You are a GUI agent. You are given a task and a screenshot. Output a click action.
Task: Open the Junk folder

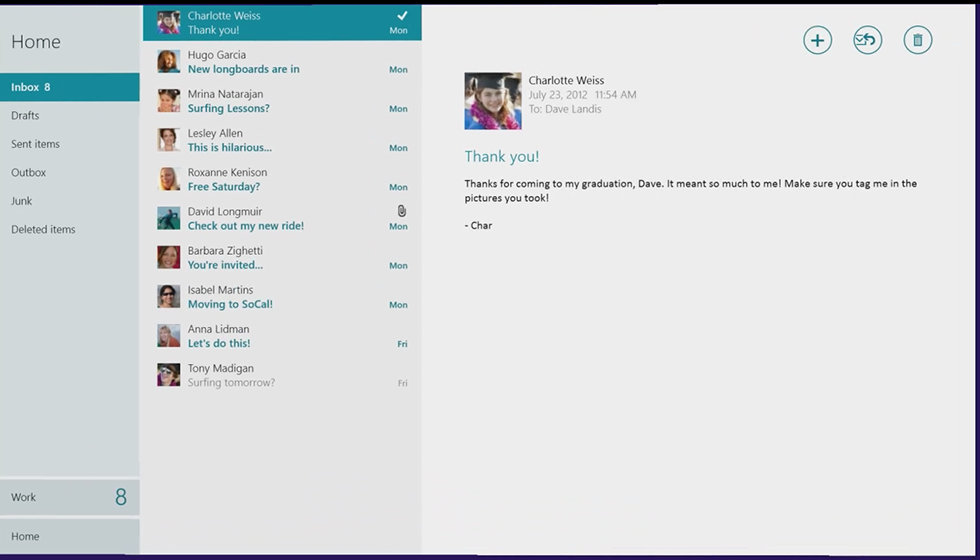click(x=22, y=201)
